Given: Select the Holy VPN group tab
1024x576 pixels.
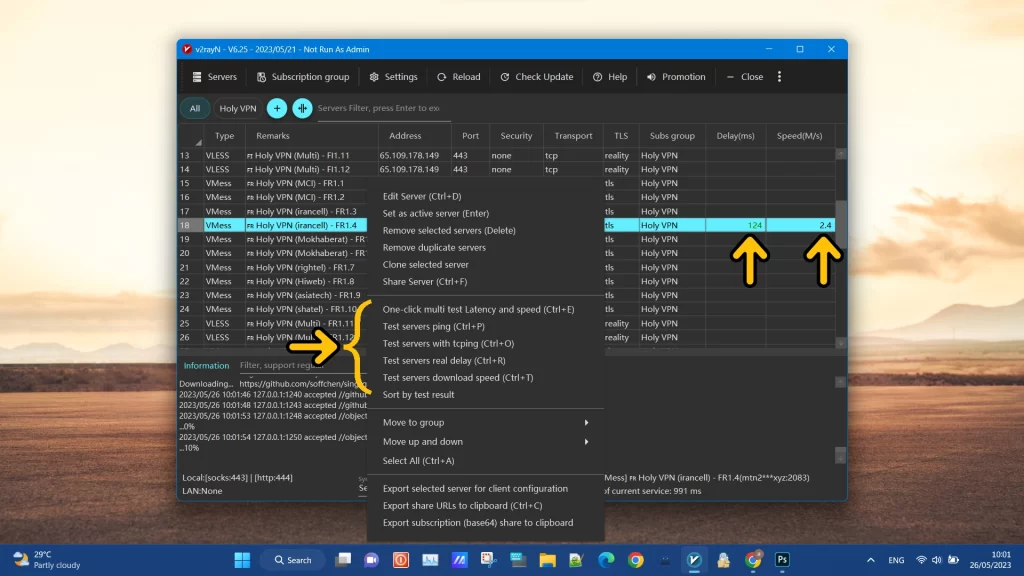Looking at the screenshot, I should (x=236, y=108).
